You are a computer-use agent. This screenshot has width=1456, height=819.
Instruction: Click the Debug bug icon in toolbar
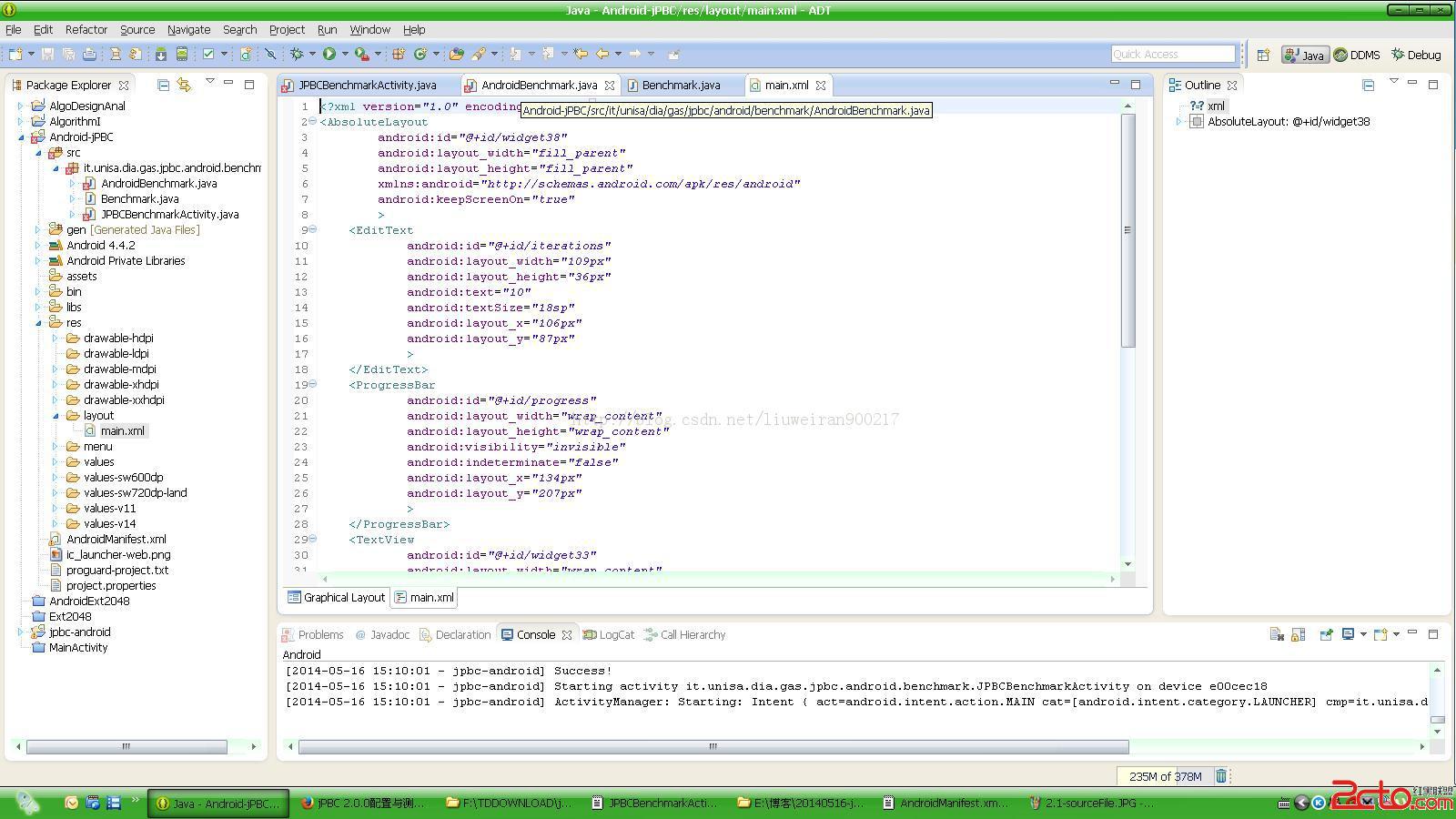297,55
